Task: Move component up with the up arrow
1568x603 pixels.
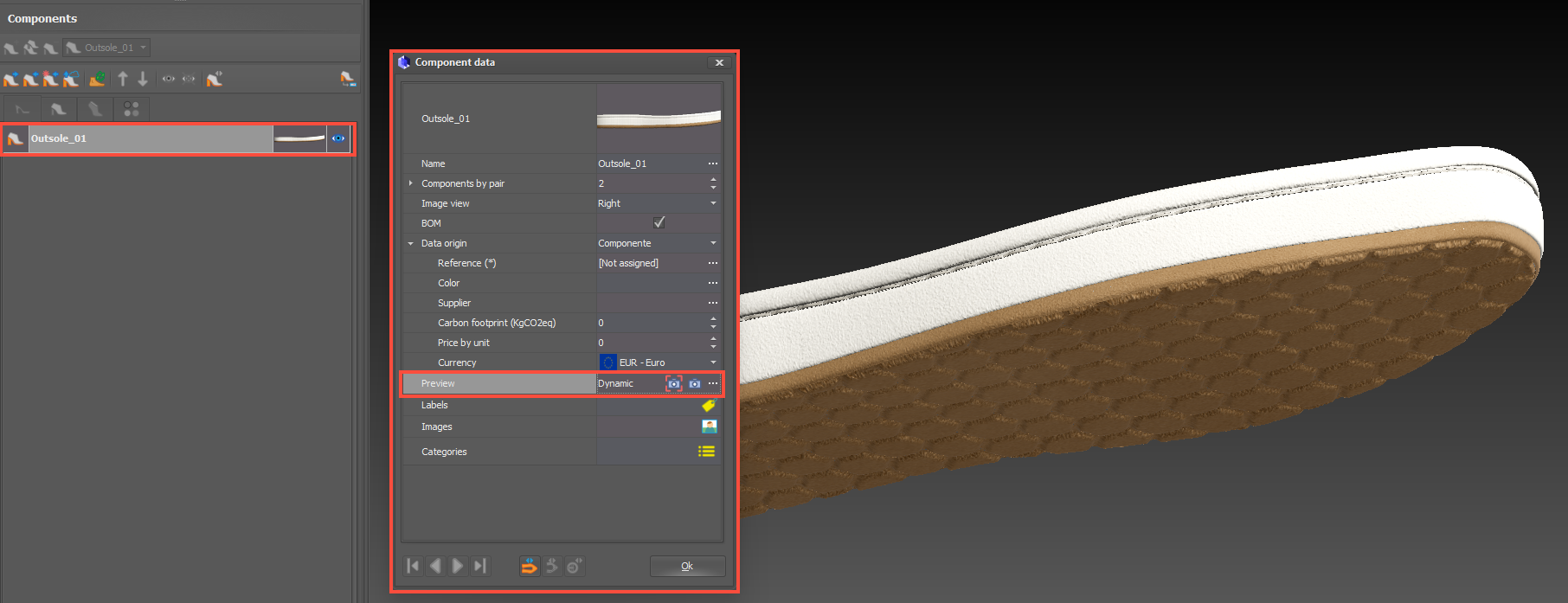Action: 123,80
